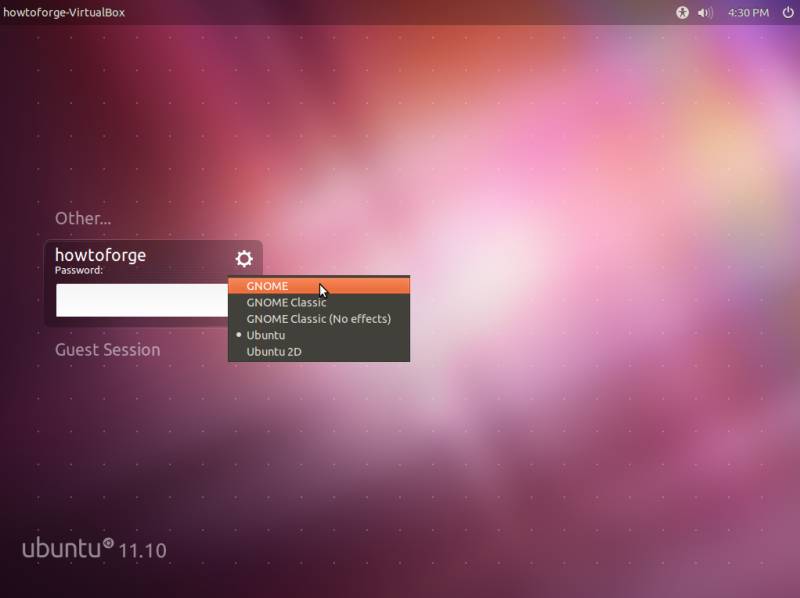The width and height of the screenshot is (800, 598).
Task: Select the Ubuntu session option
Action: (319, 335)
